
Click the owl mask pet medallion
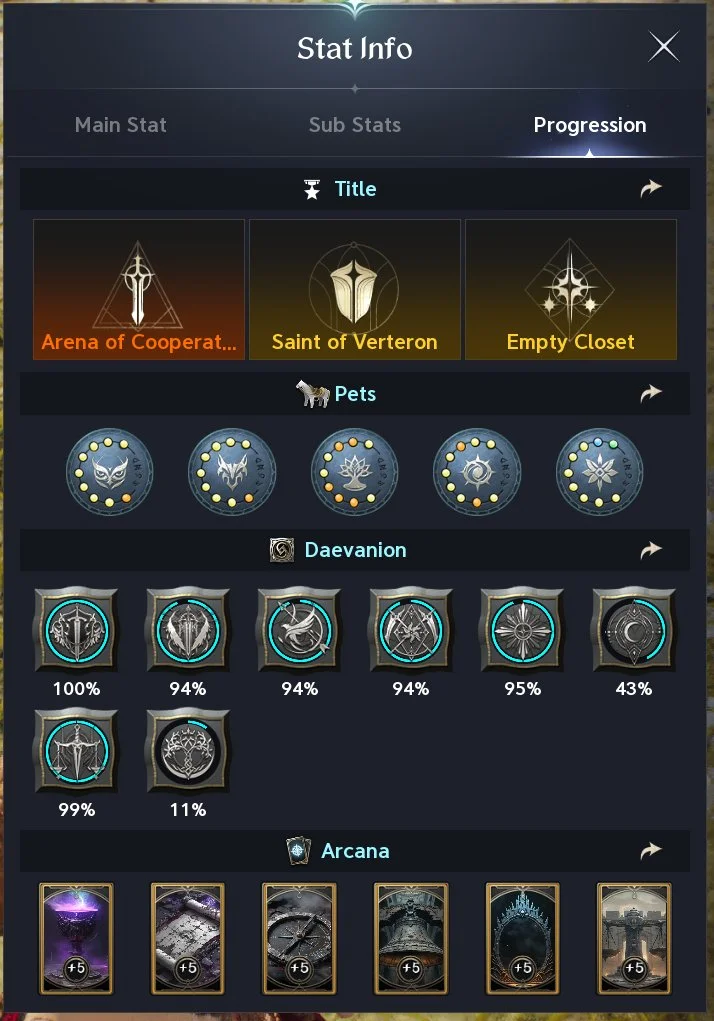[x=109, y=472]
